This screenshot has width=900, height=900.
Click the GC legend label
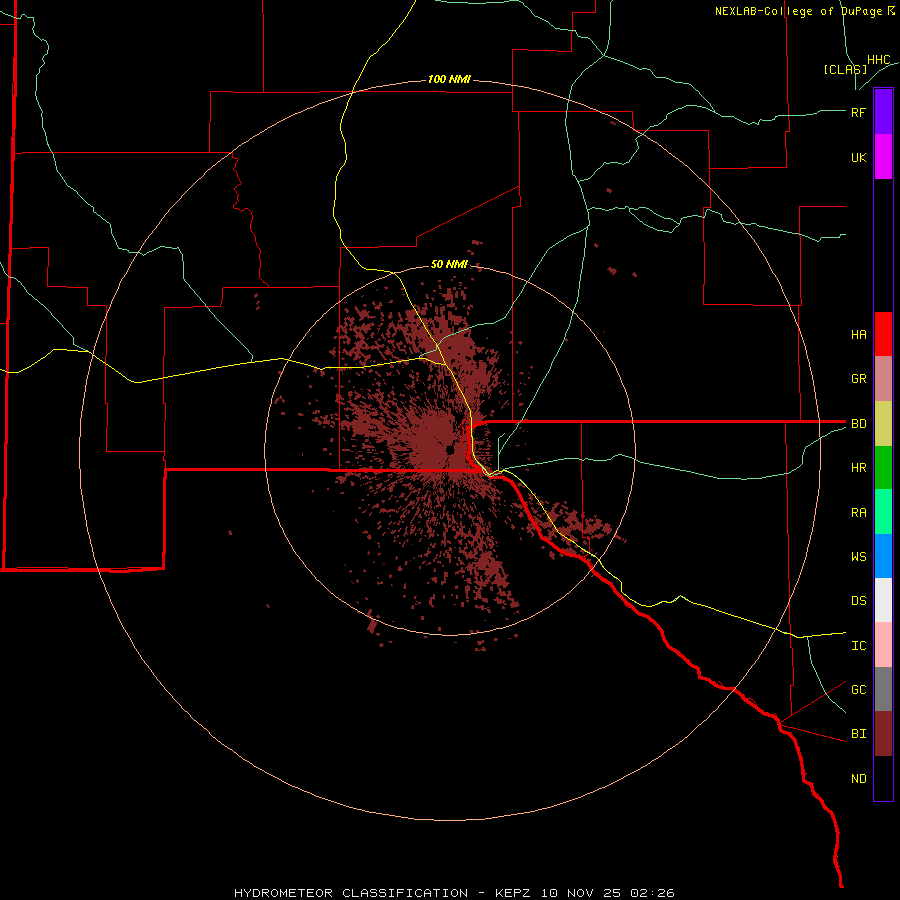[x=858, y=690]
